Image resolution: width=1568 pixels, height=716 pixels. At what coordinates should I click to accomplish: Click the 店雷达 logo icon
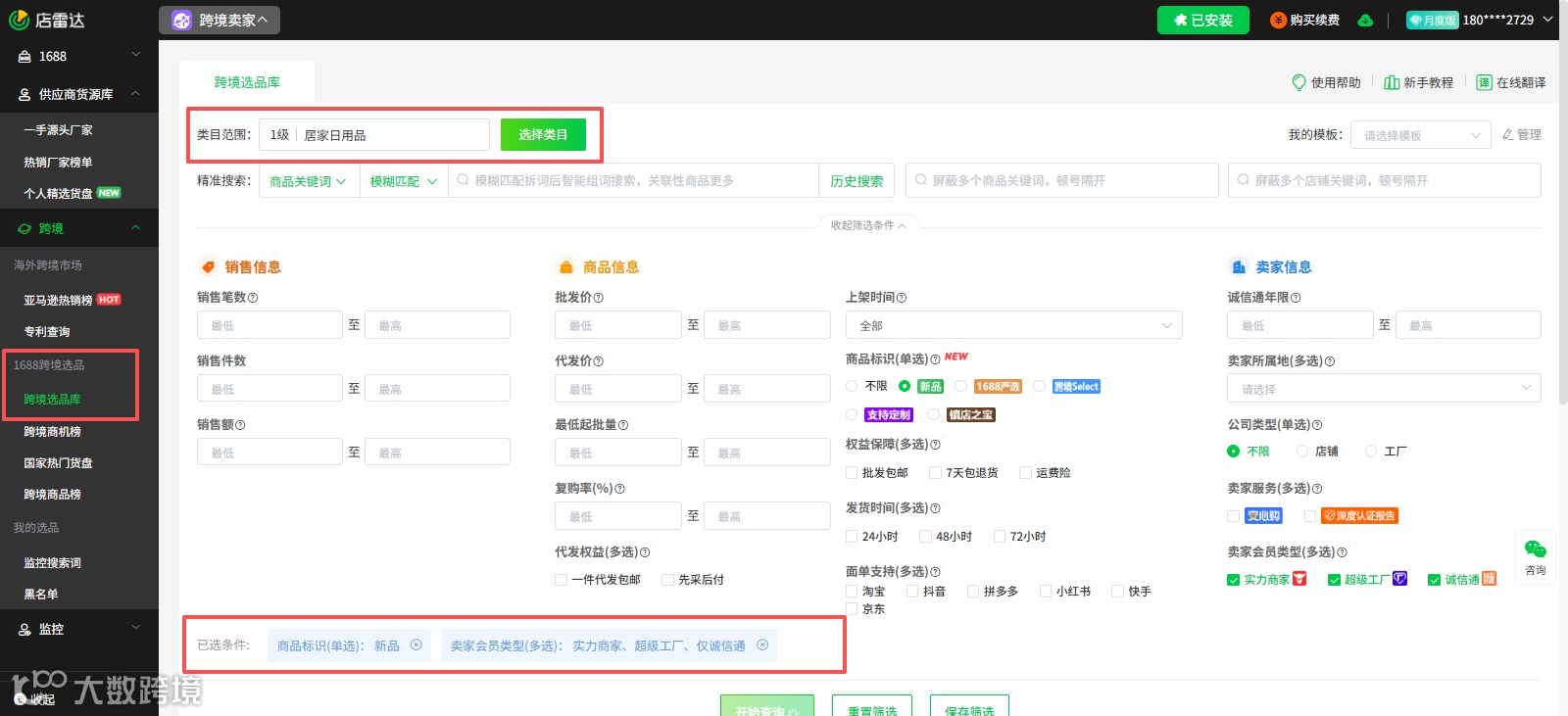point(19,20)
